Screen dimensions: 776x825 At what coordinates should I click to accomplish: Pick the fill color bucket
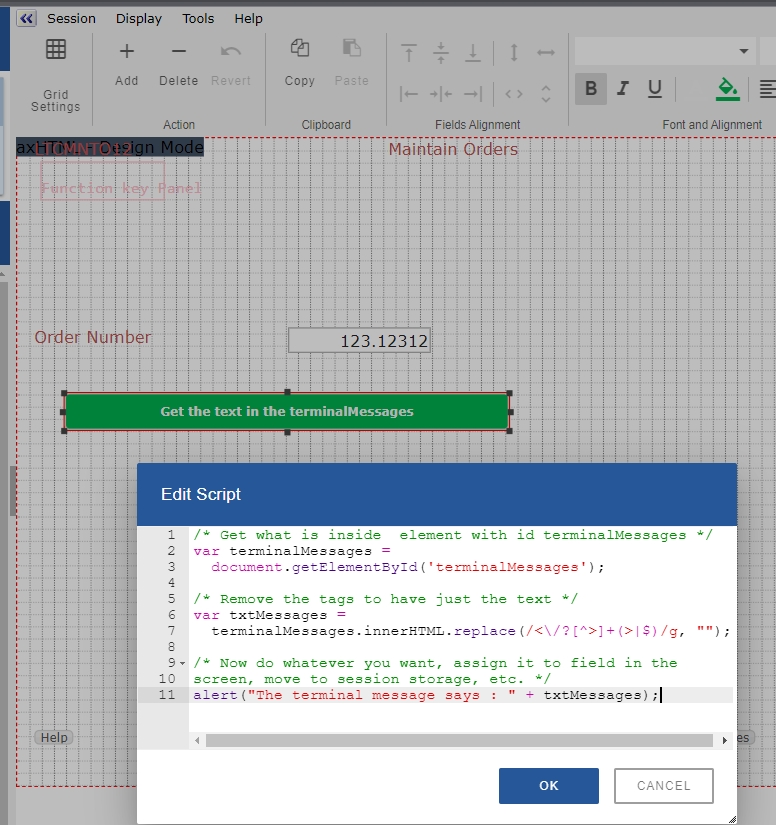(x=727, y=89)
